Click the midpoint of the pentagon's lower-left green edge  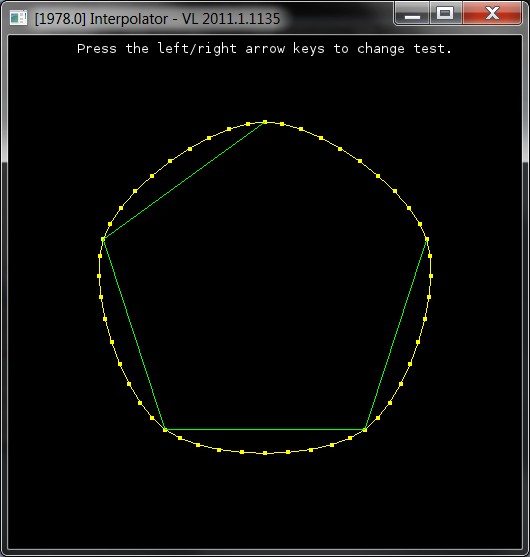134,334
